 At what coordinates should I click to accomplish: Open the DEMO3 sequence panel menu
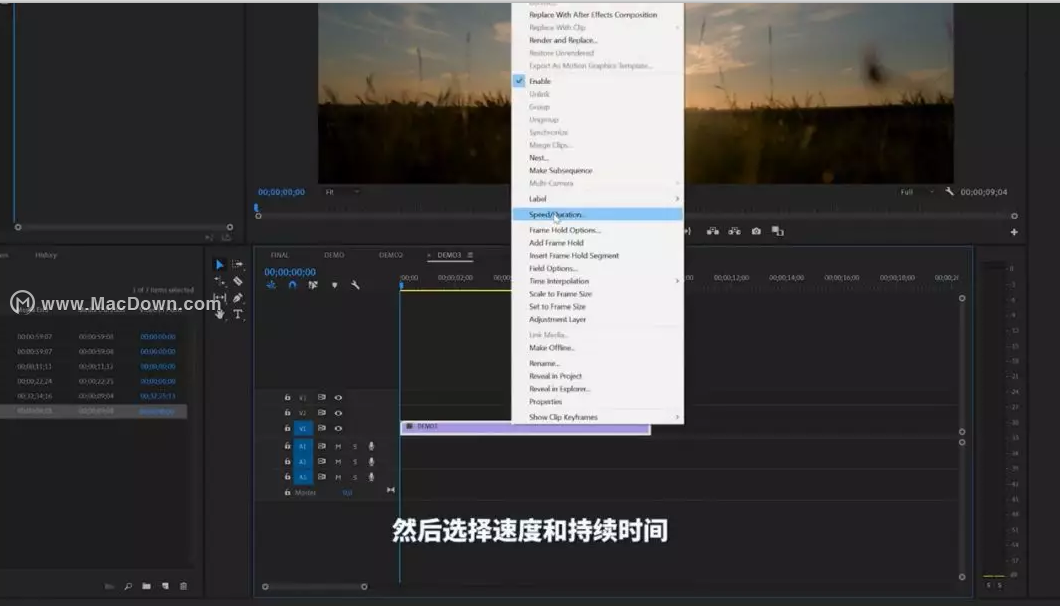click(470, 255)
